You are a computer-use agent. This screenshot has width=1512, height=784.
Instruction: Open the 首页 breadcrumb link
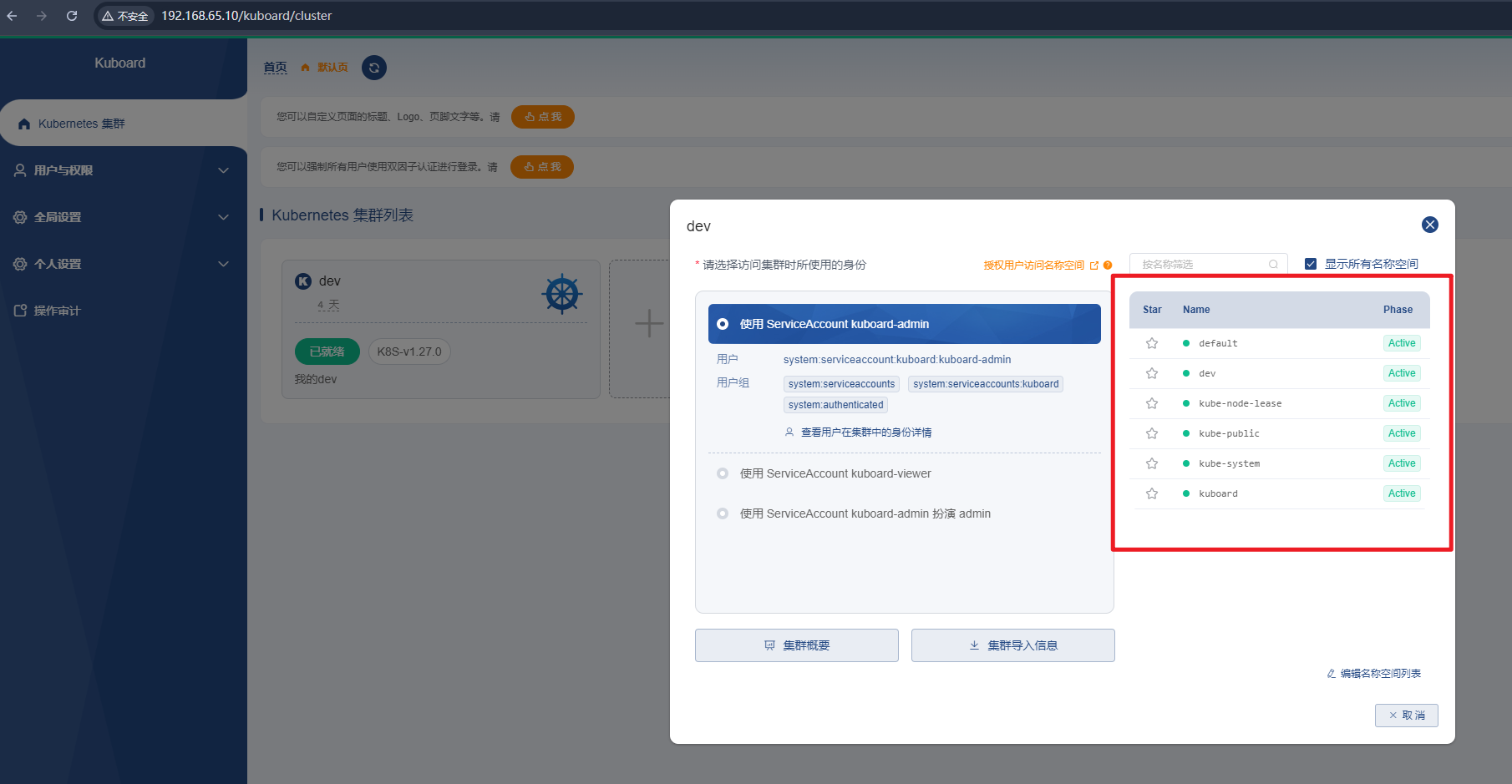(x=275, y=68)
